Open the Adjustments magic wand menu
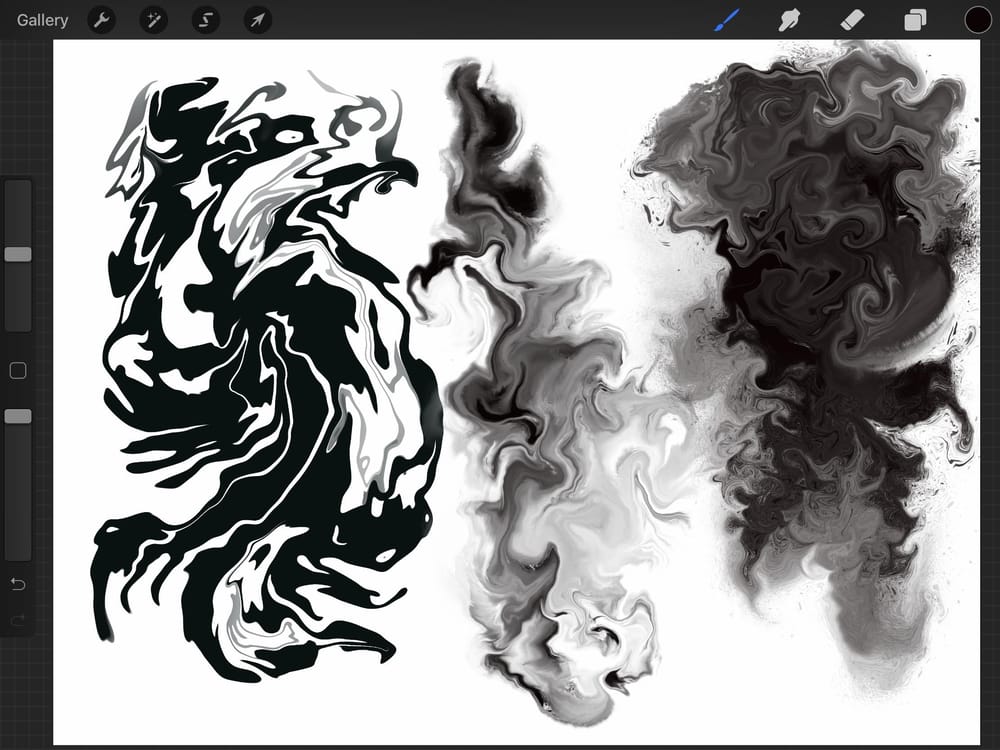Image resolution: width=1000 pixels, height=750 pixels. click(154, 20)
